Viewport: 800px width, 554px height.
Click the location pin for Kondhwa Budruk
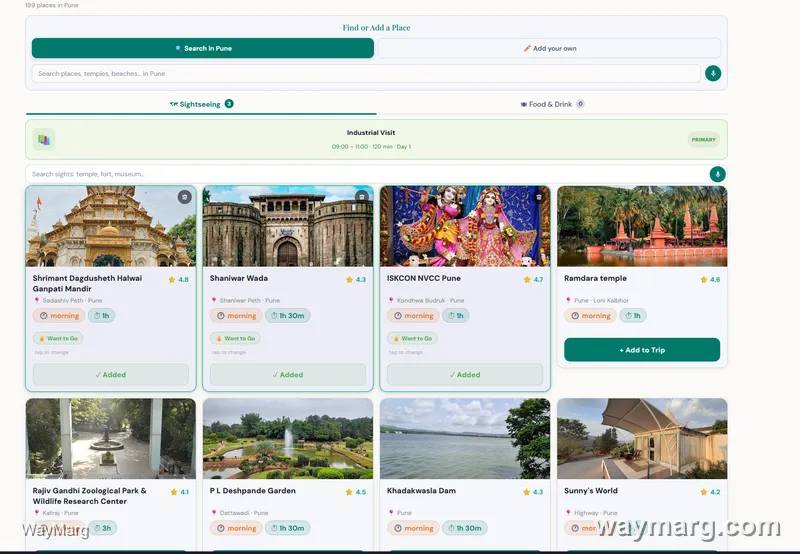pos(391,300)
